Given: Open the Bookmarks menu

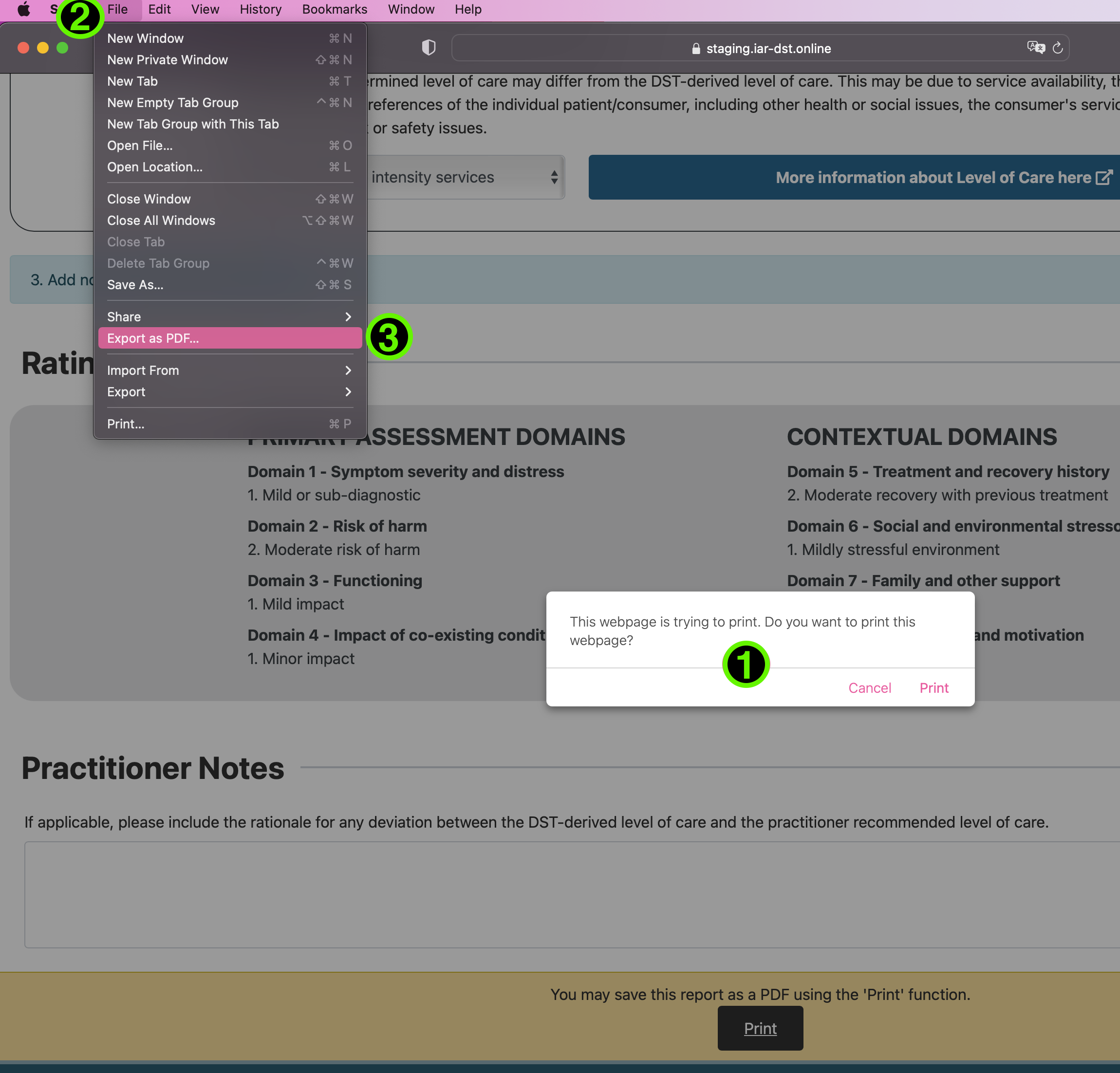Looking at the screenshot, I should click(x=334, y=9).
